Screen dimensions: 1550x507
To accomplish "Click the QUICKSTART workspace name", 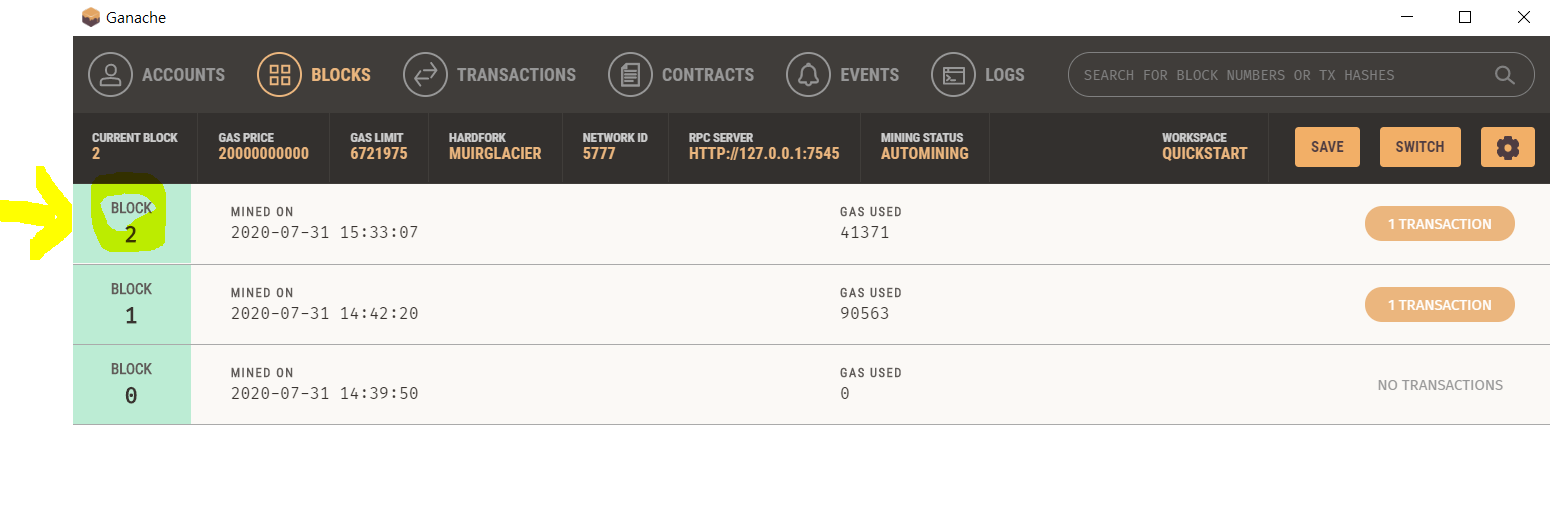I will click(1205, 154).
